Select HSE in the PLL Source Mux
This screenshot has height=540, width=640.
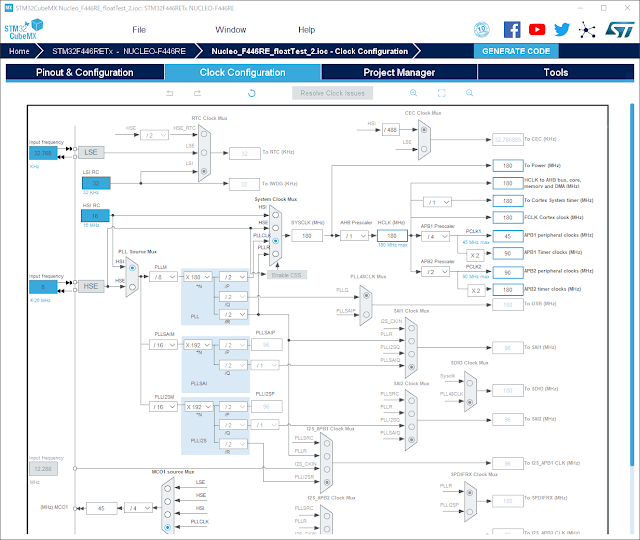(132, 287)
